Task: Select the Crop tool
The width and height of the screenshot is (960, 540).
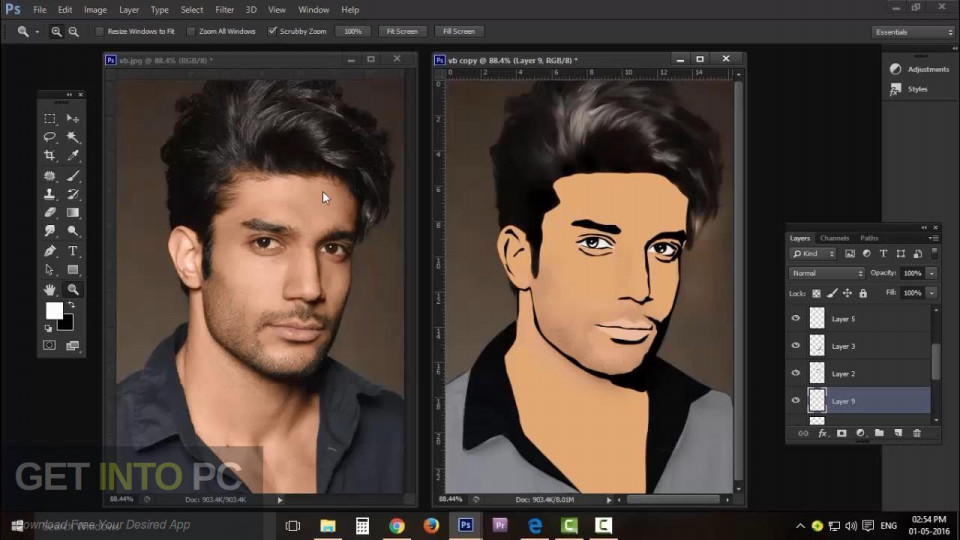Action: tap(49, 156)
